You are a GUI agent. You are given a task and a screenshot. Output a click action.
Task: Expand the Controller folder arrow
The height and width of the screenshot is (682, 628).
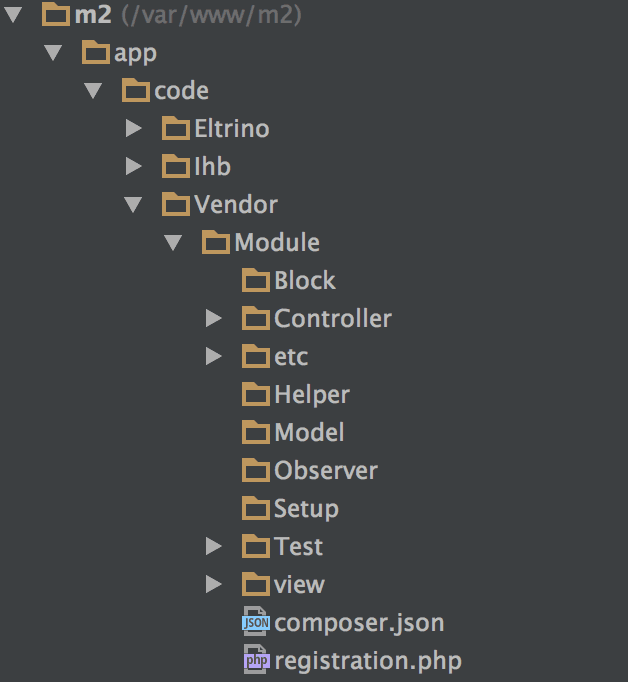tap(214, 319)
